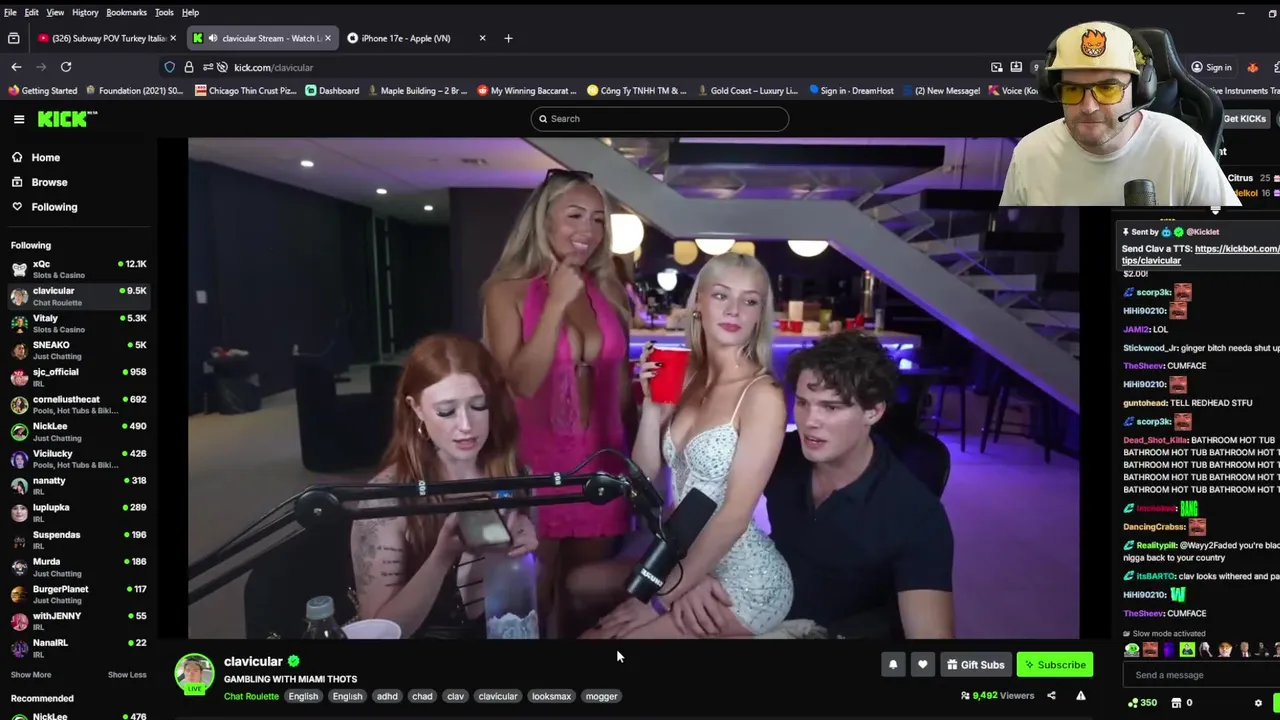Open Suspendas channel in sidebar
This screenshot has height=720, width=1280.
tap(78, 539)
